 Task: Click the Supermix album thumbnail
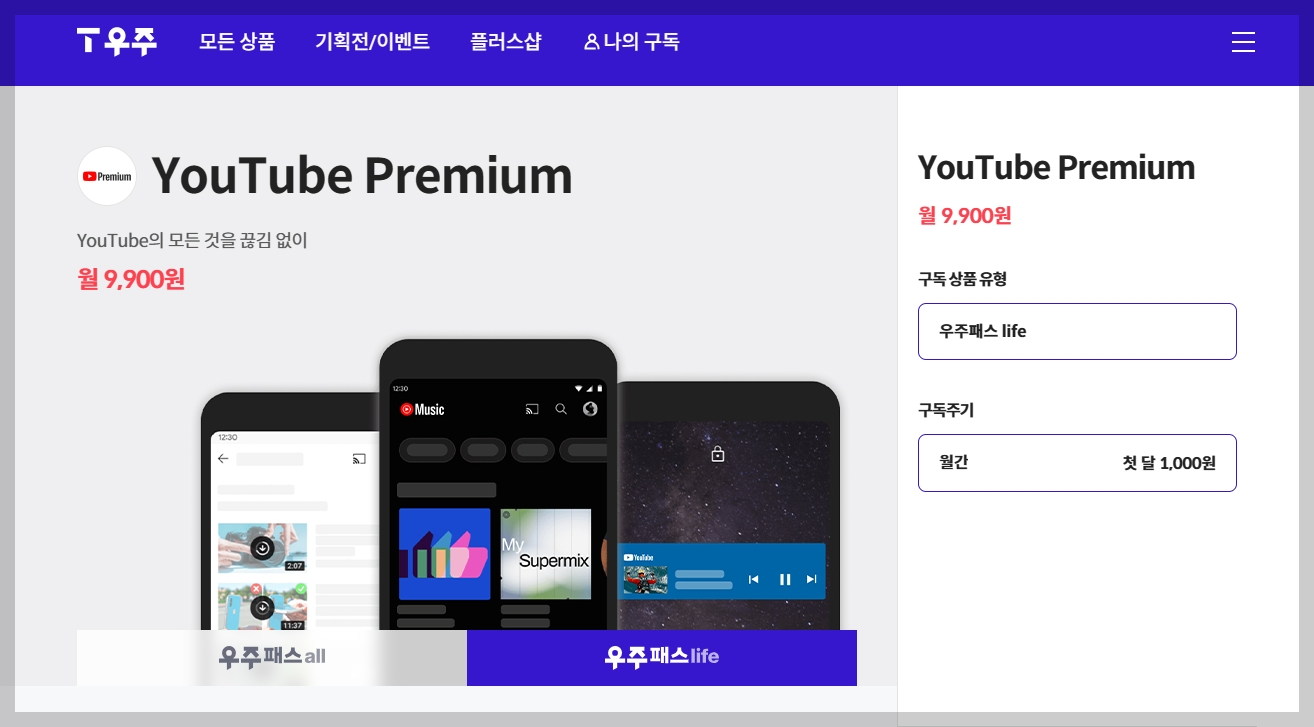click(x=546, y=554)
